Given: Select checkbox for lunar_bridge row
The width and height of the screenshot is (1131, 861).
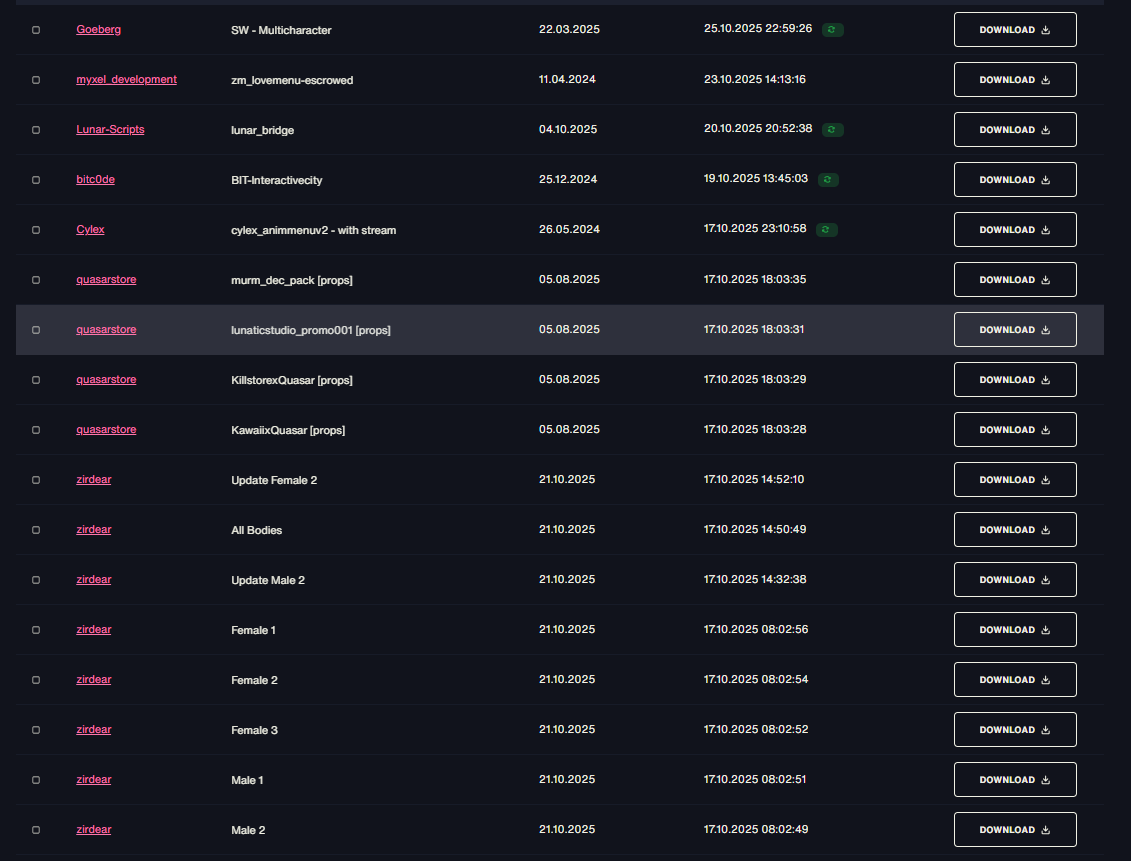Looking at the screenshot, I should 36,130.
